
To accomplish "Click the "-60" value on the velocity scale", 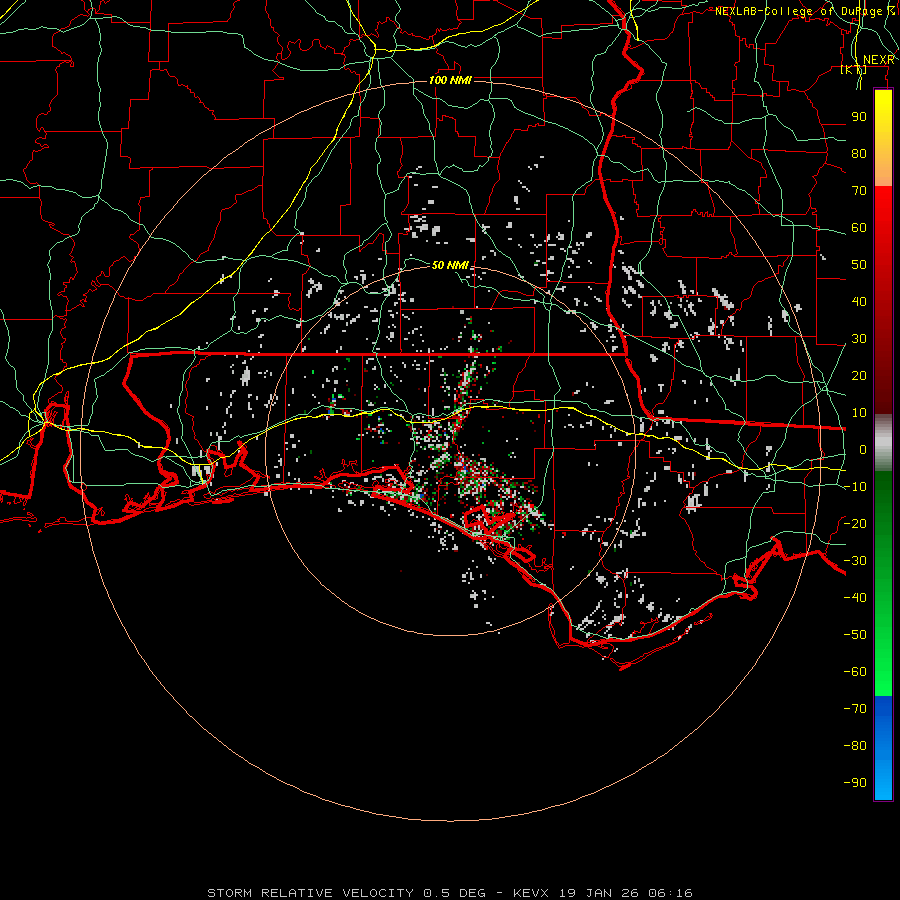I will 855,672.
